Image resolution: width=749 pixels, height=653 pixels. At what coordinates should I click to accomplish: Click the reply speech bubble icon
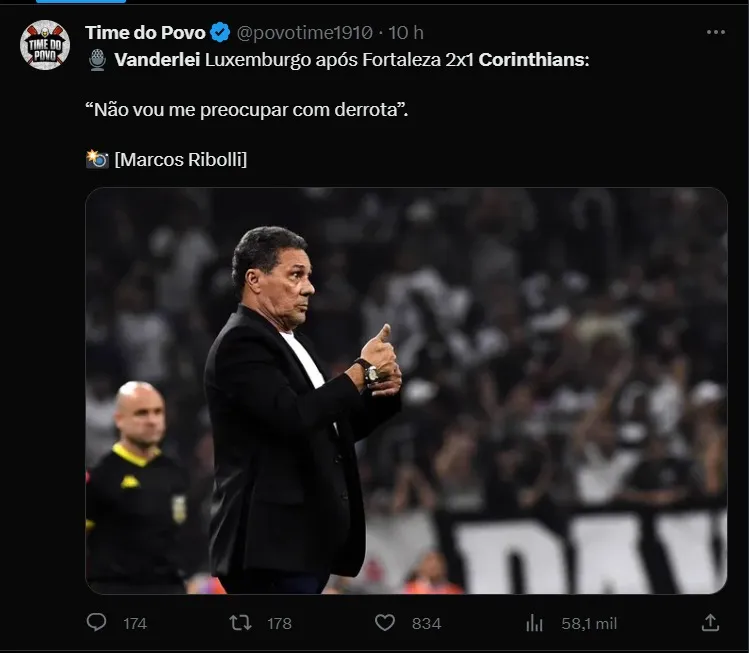pyautogui.click(x=96, y=622)
